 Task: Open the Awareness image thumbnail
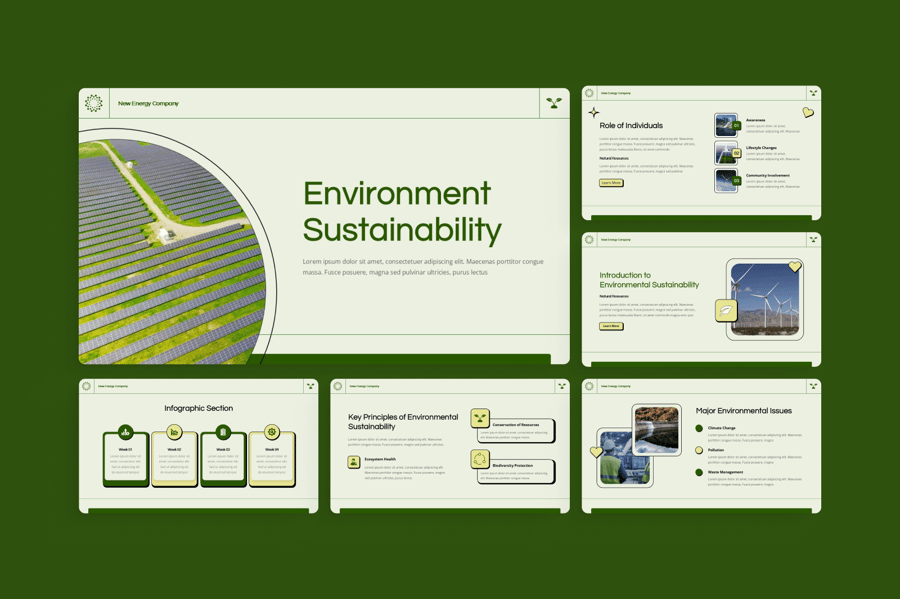pyautogui.click(x=726, y=124)
